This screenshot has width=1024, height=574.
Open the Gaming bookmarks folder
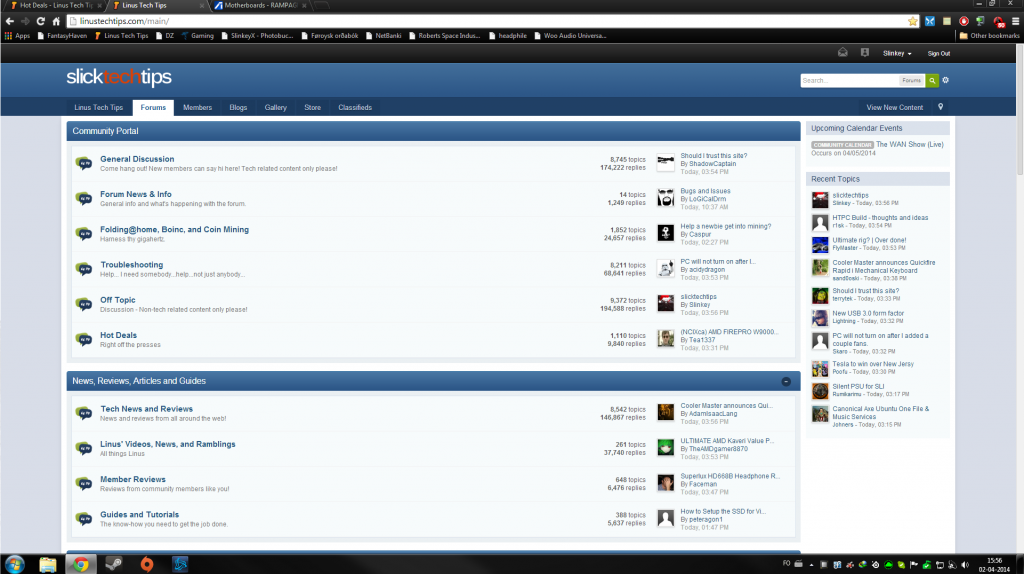tap(197, 36)
